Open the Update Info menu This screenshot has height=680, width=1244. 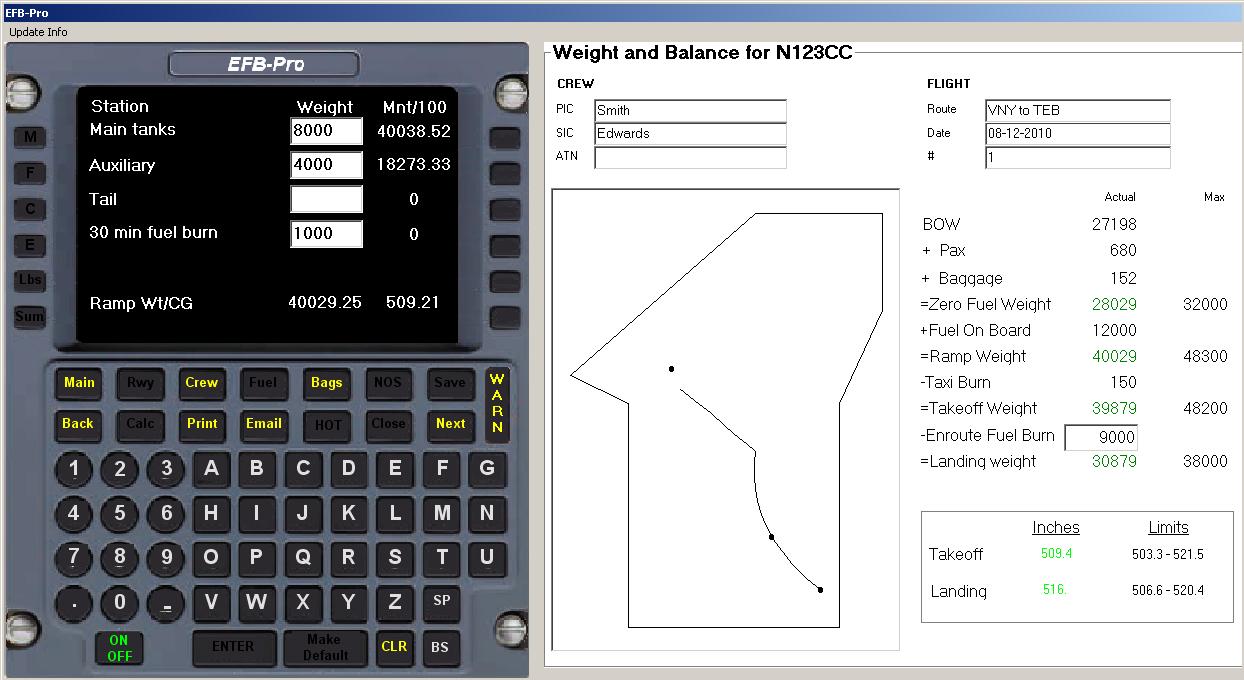pyautogui.click(x=38, y=32)
